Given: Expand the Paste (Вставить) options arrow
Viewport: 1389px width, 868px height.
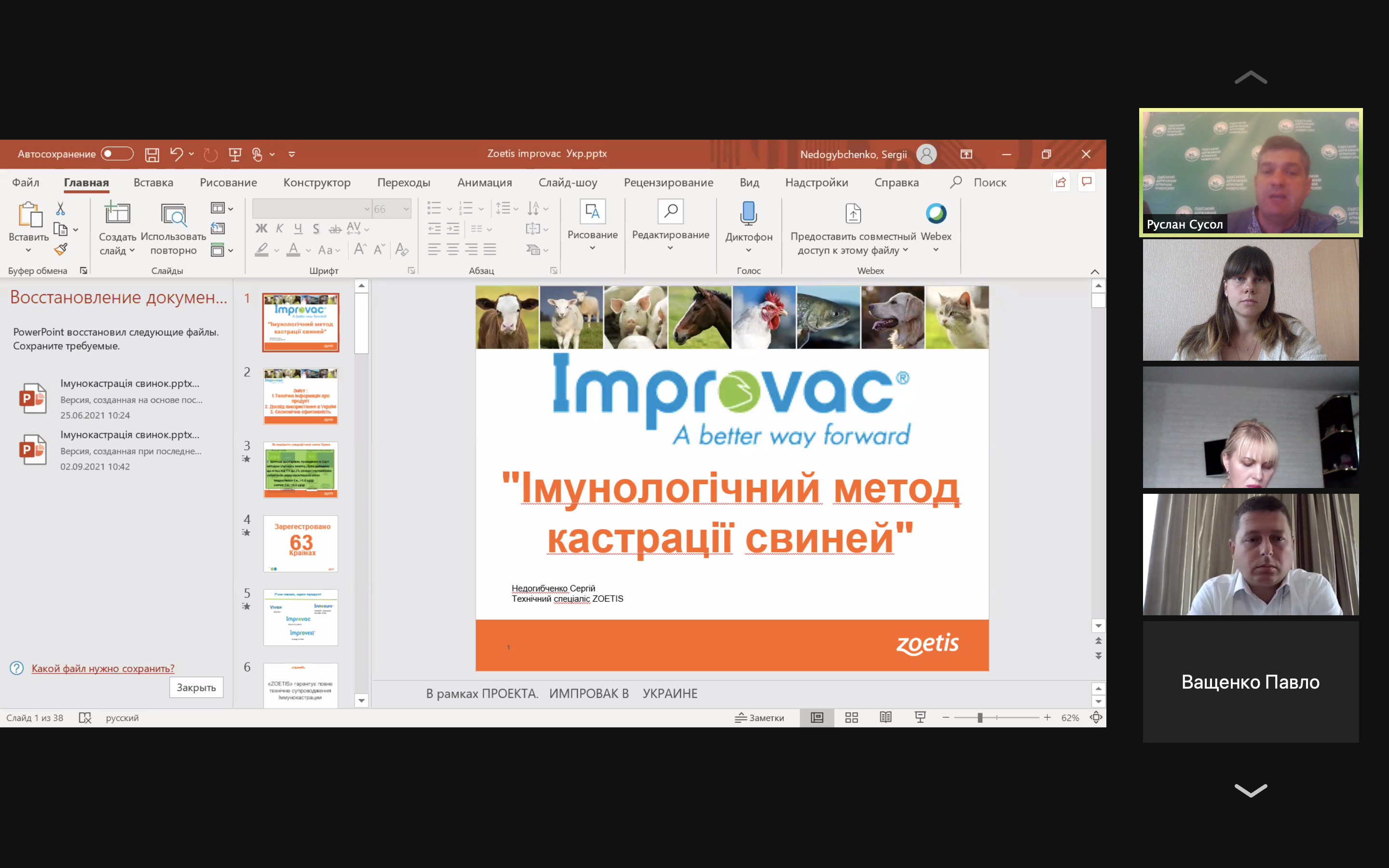Looking at the screenshot, I should (x=28, y=250).
